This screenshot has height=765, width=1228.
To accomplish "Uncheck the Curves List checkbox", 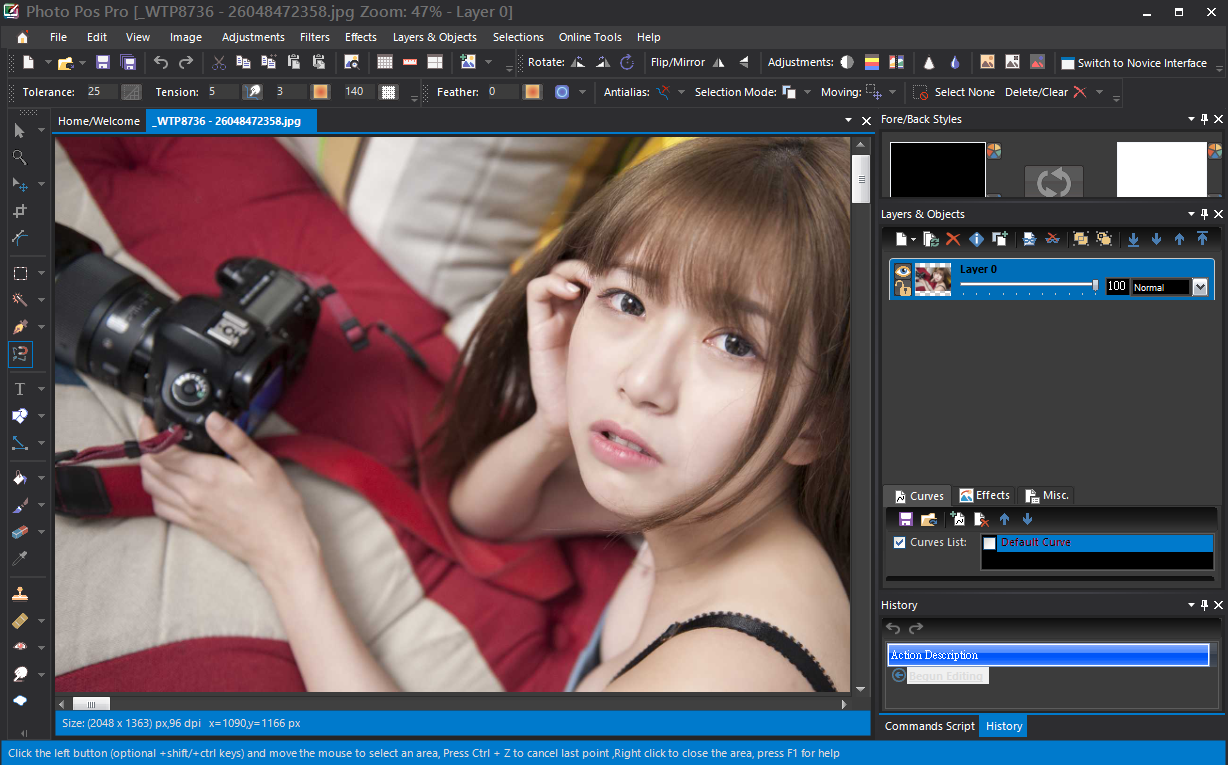I will click(x=899, y=542).
